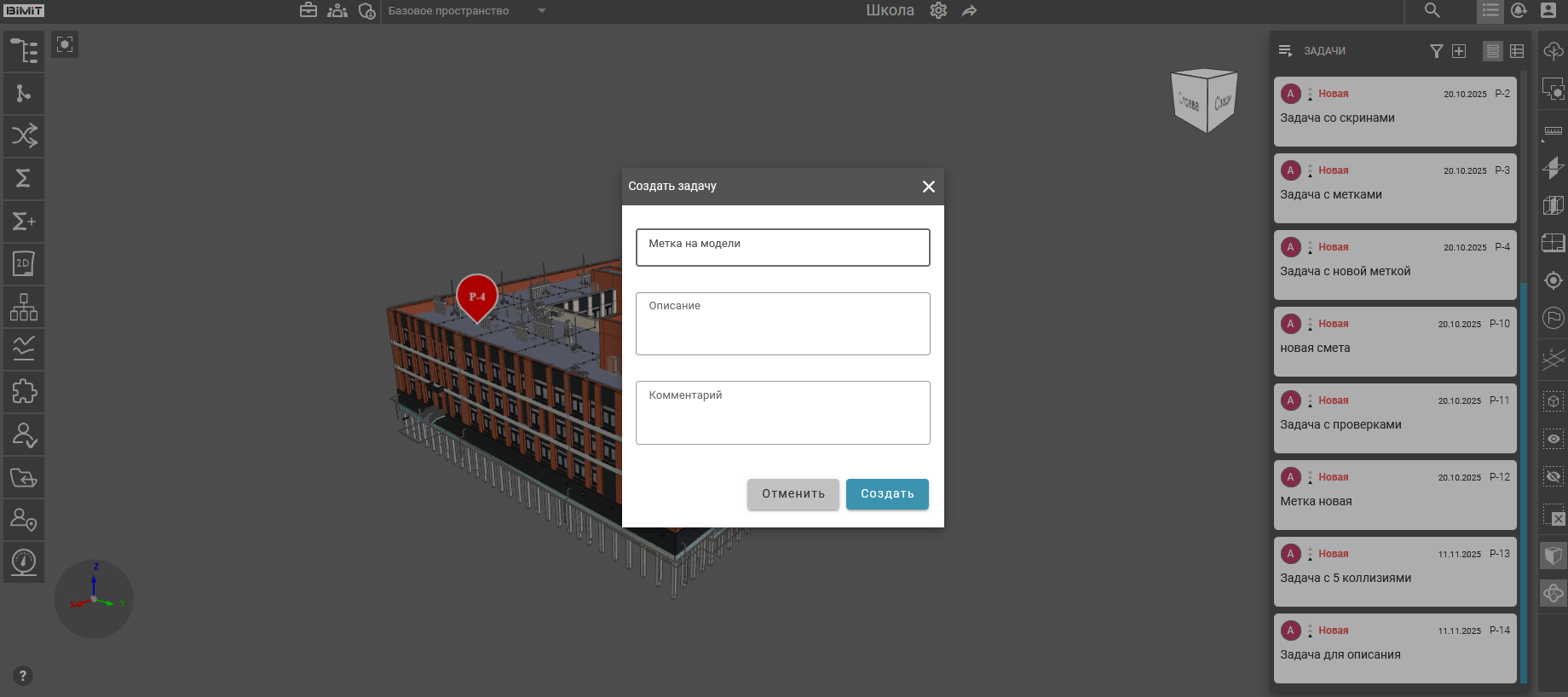Open priority selector on task P-2
Viewport: 1568px width, 697px height.
click(x=1310, y=95)
